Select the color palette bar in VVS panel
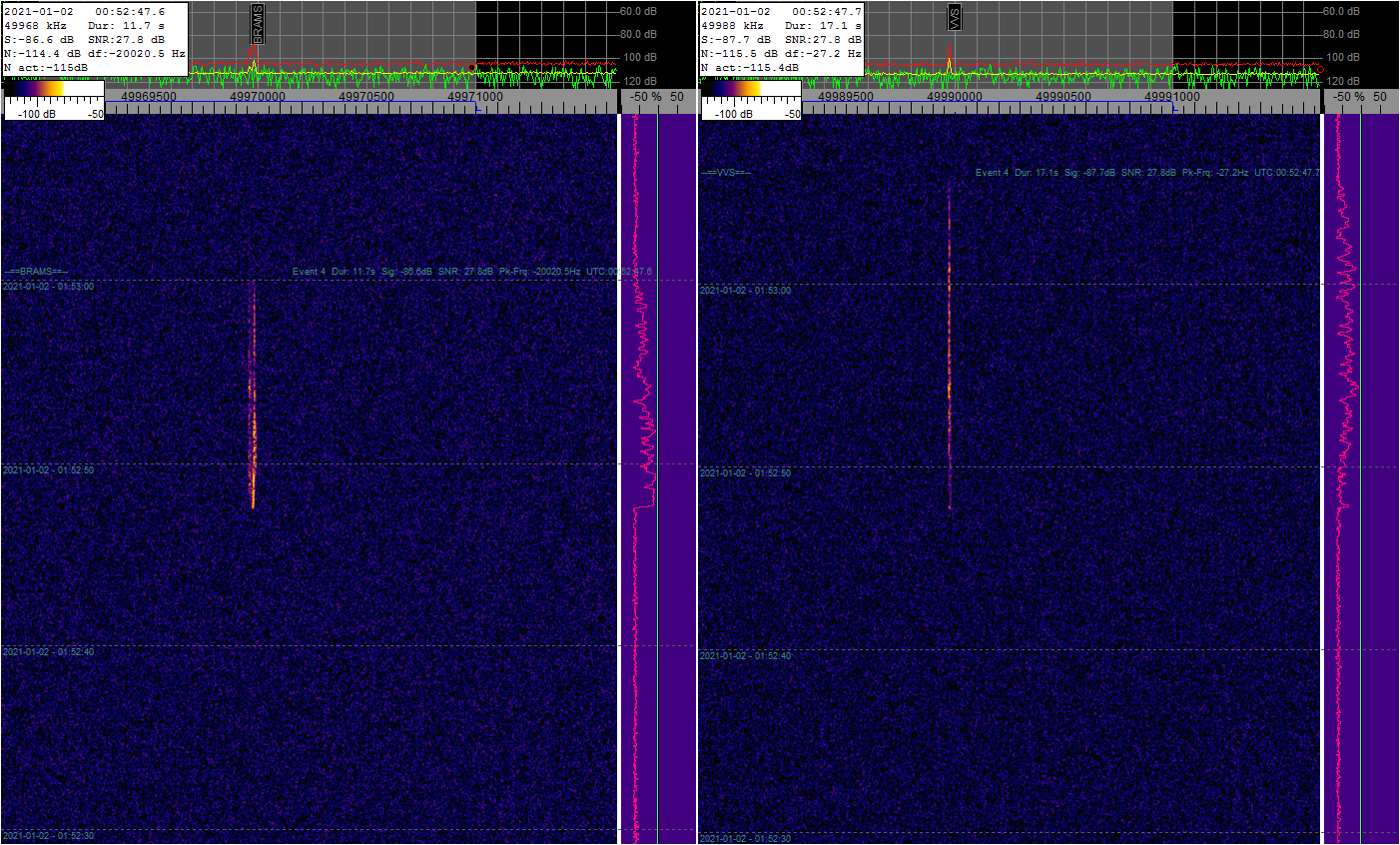The image size is (1400, 845). pos(751,89)
